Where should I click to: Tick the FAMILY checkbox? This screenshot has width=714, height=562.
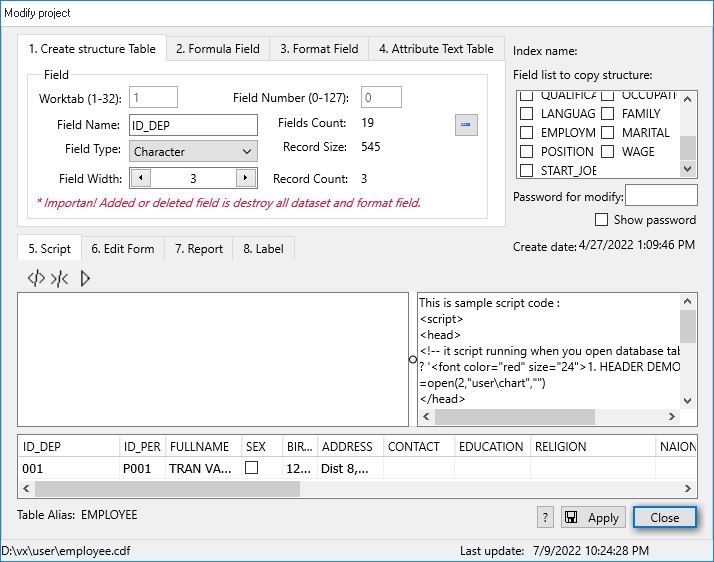[x=607, y=113]
